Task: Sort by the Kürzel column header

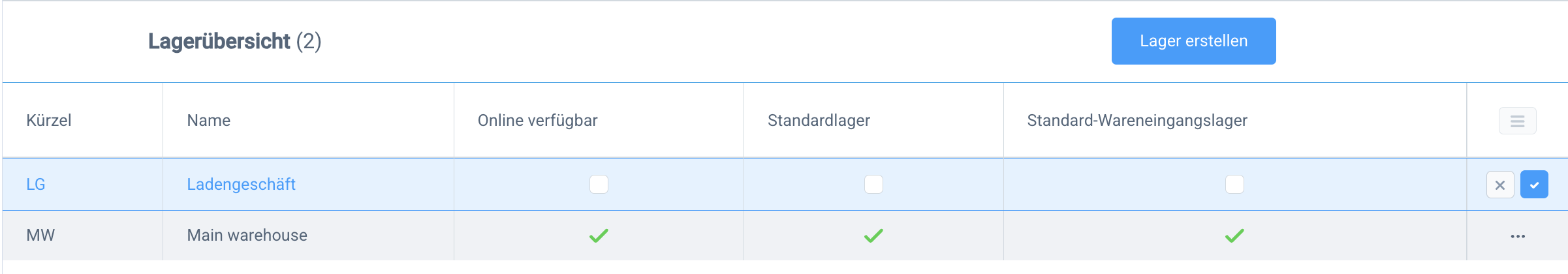Action: [x=49, y=121]
